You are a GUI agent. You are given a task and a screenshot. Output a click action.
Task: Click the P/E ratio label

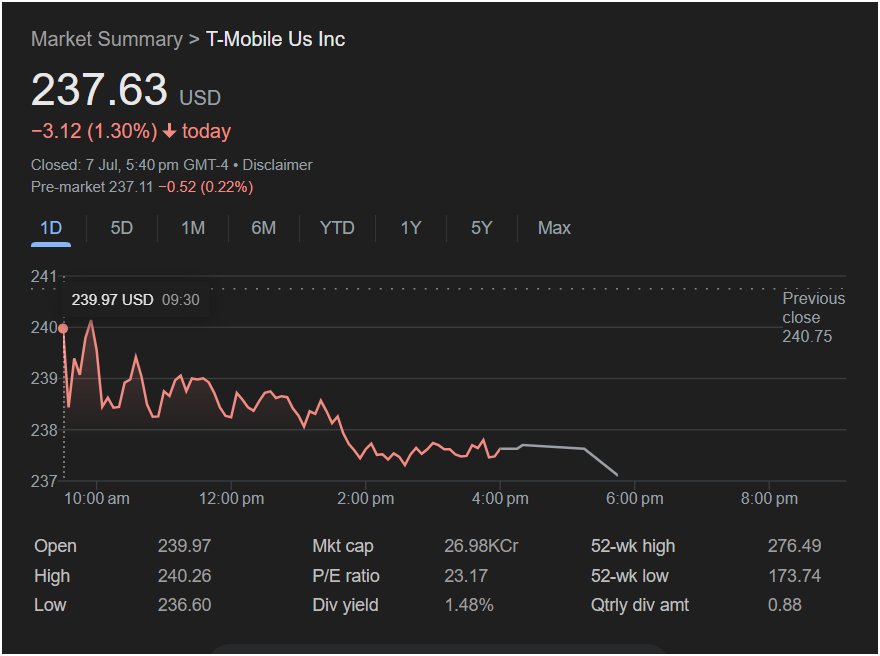click(x=346, y=576)
